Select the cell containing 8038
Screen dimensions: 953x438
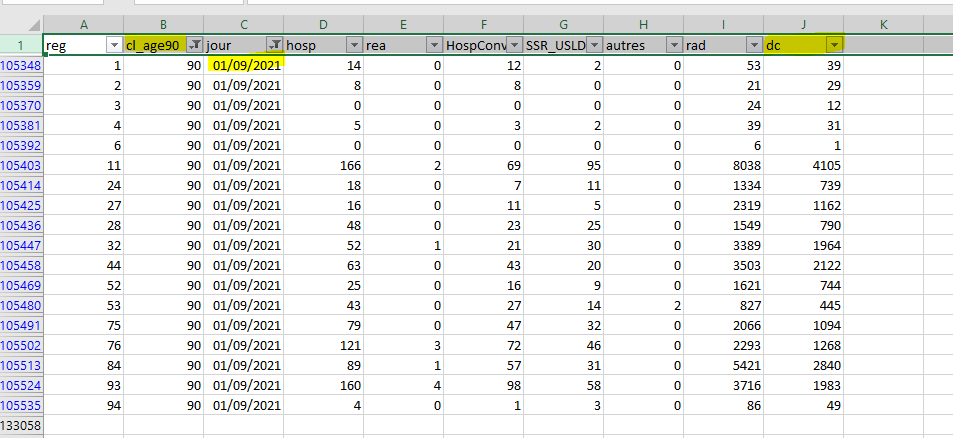coord(723,165)
